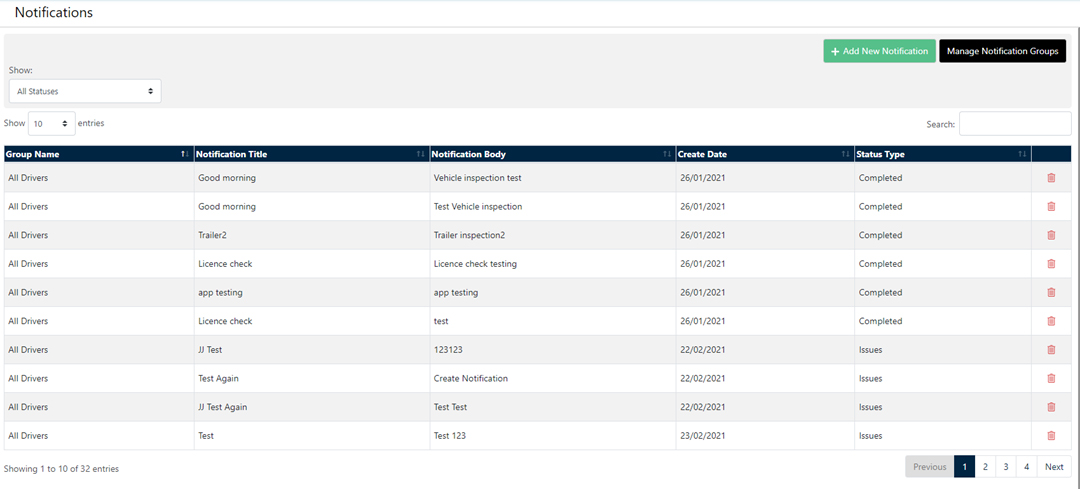Remove the 'JJ Test Again' notification

pyautogui.click(x=1051, y=407)
